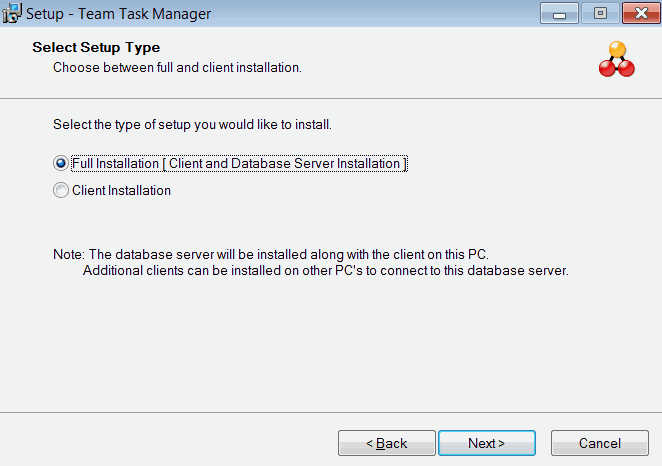Maximize the Setup window
The image size is (662, 466).
coord(600,14)
